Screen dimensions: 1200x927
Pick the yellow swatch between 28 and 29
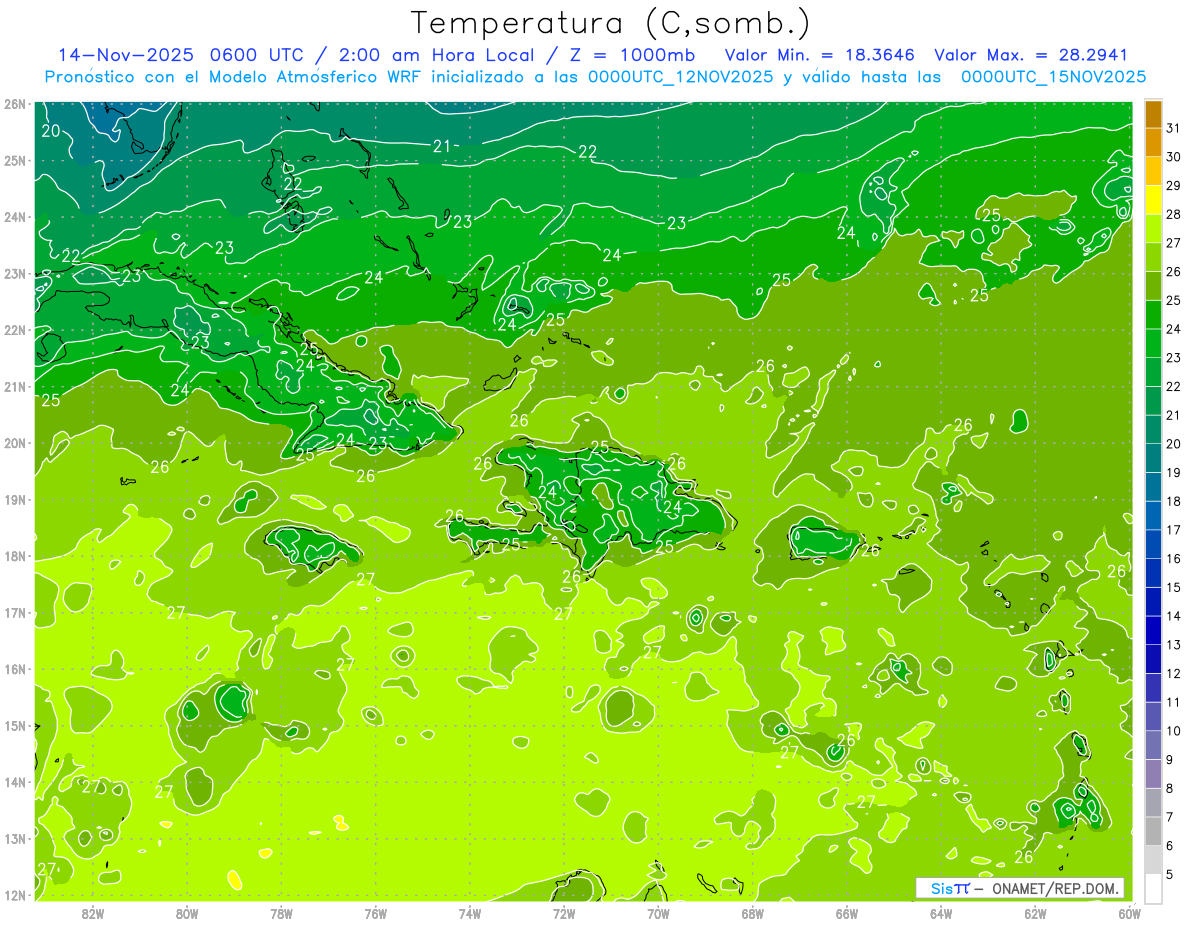[x=1153, y=199]
